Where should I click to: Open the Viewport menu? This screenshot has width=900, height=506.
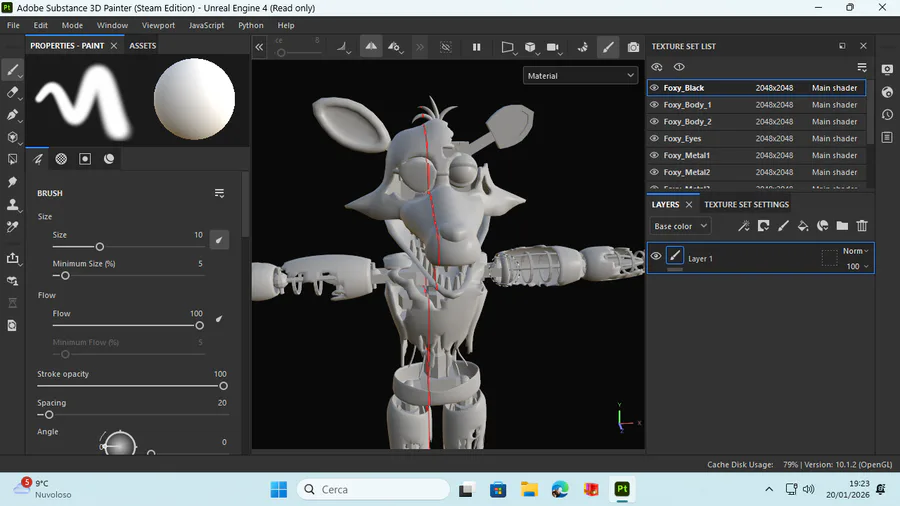point(158,25)
